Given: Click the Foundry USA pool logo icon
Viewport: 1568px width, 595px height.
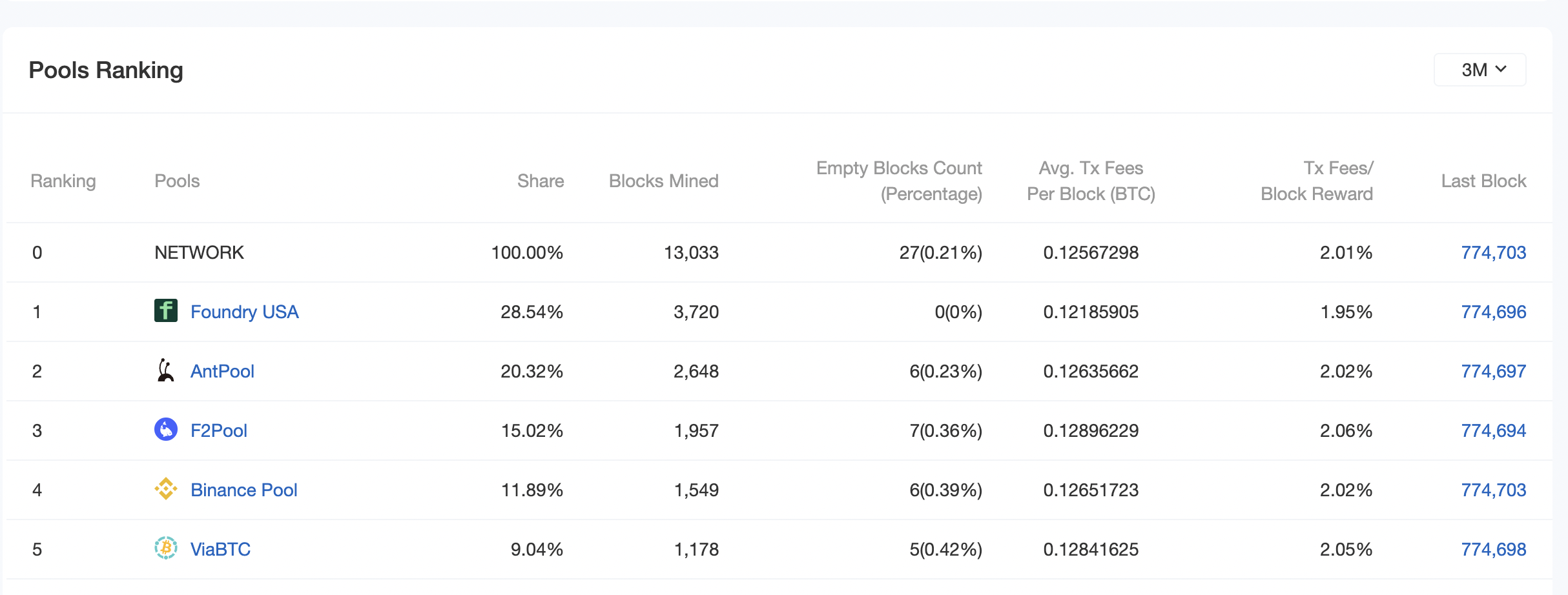Looking at the screenshot, I should point(166,311).
